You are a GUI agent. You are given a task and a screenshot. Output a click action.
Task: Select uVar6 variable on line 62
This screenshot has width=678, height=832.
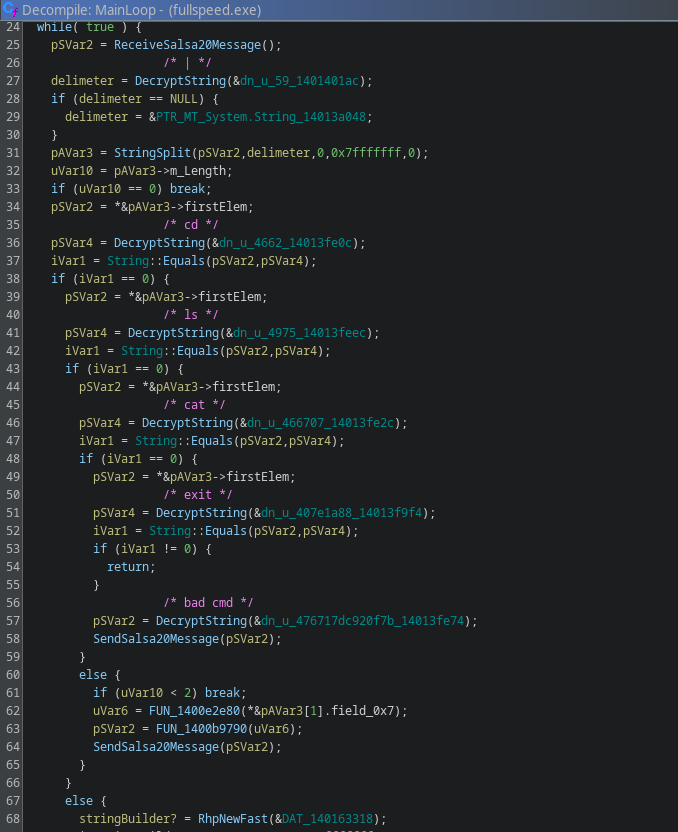click(x=110, y=712)
